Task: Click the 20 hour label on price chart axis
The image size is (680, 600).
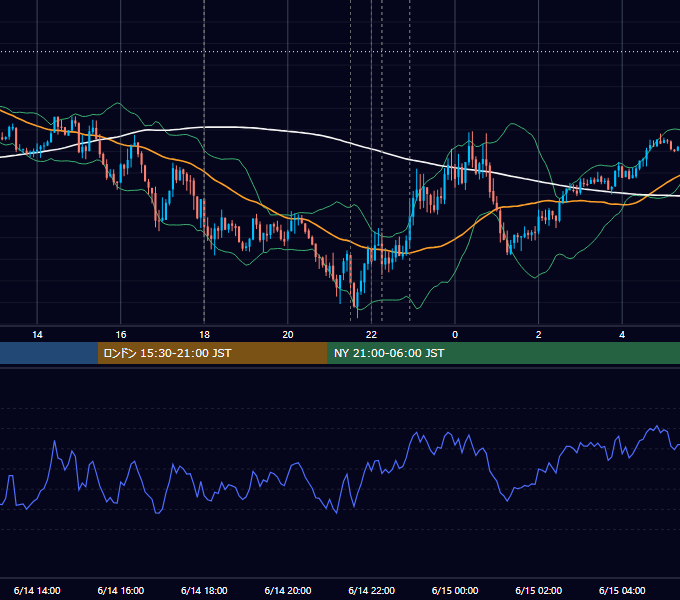Action: click(x=288, y=335)
